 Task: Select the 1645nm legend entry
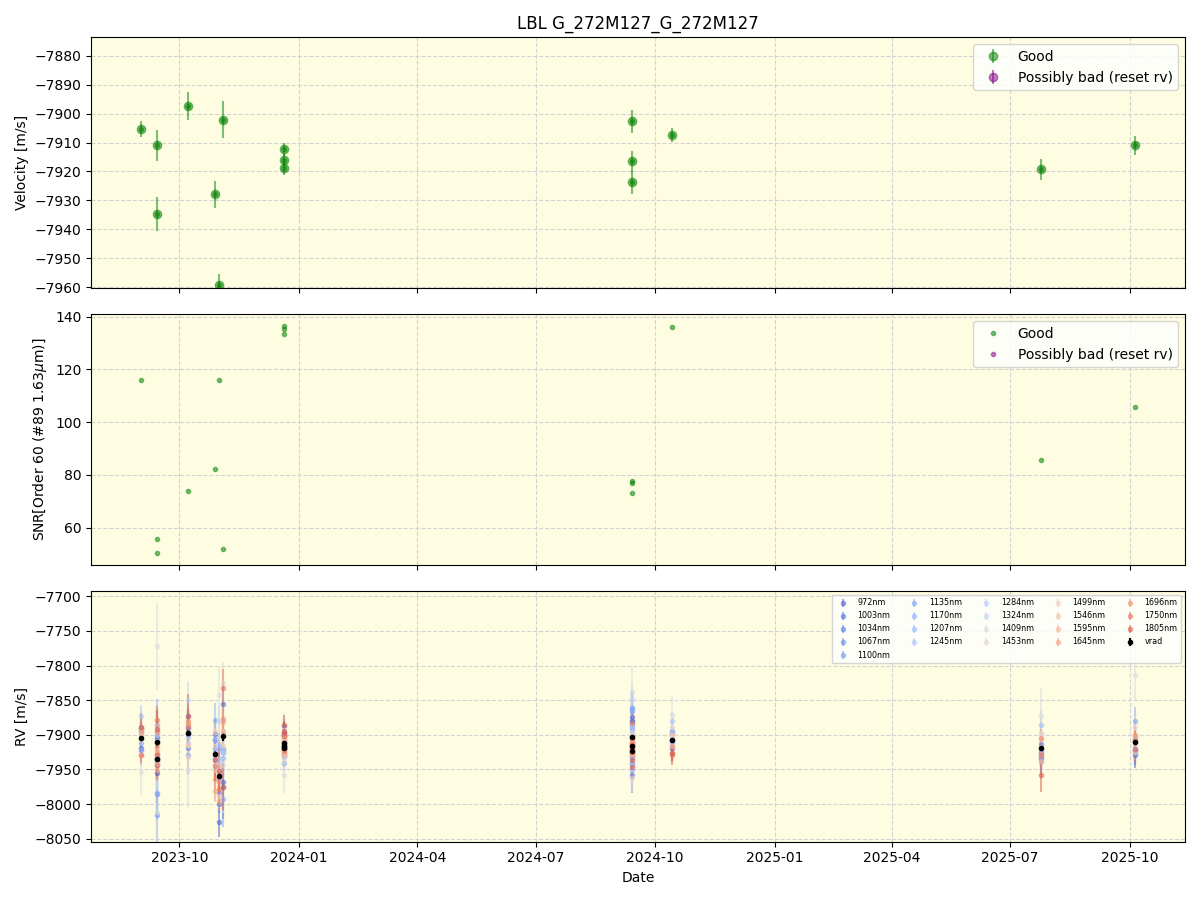click(x=1089, y=641)
